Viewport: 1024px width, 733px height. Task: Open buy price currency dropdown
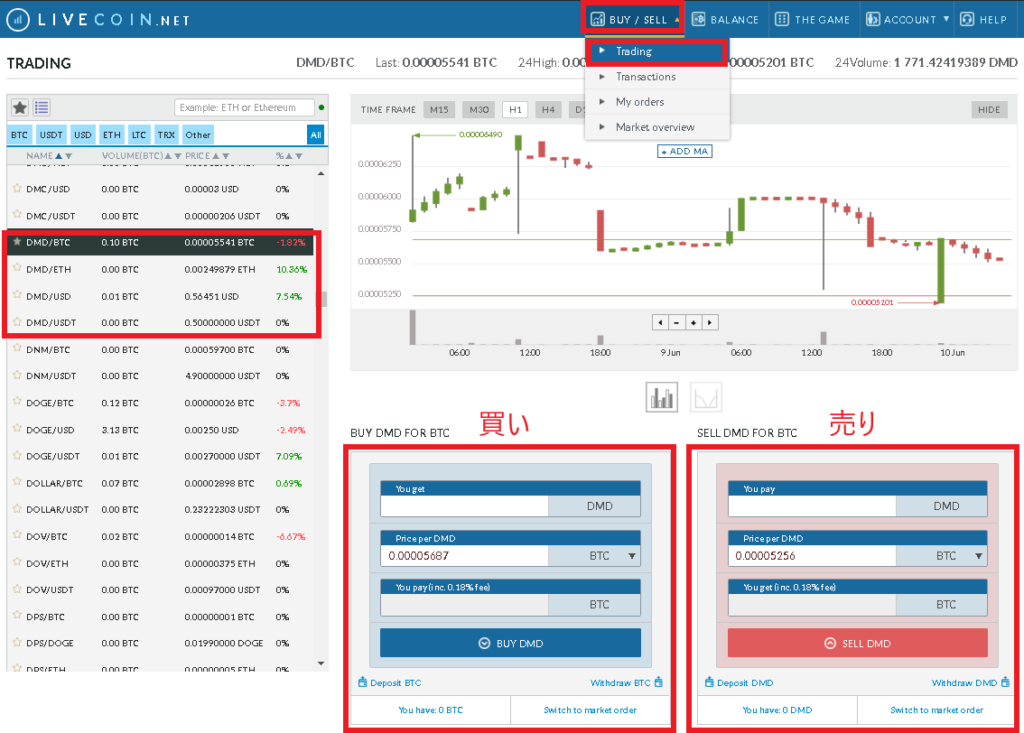(x=632, y=556)
